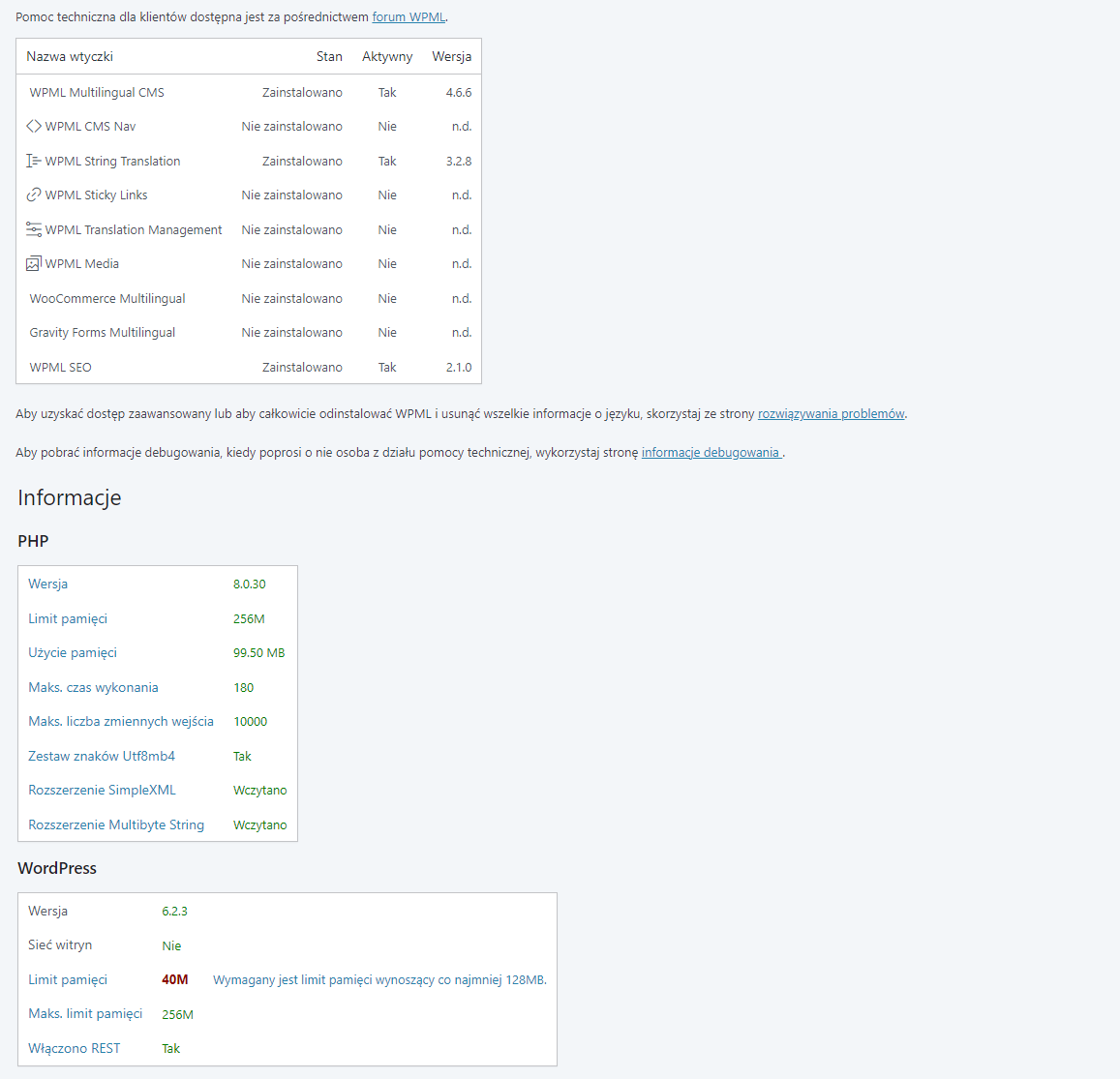1120x1079 pixels.
Task: Click WPML Translation Management plugin name
Action: click(x=133, y=229)
